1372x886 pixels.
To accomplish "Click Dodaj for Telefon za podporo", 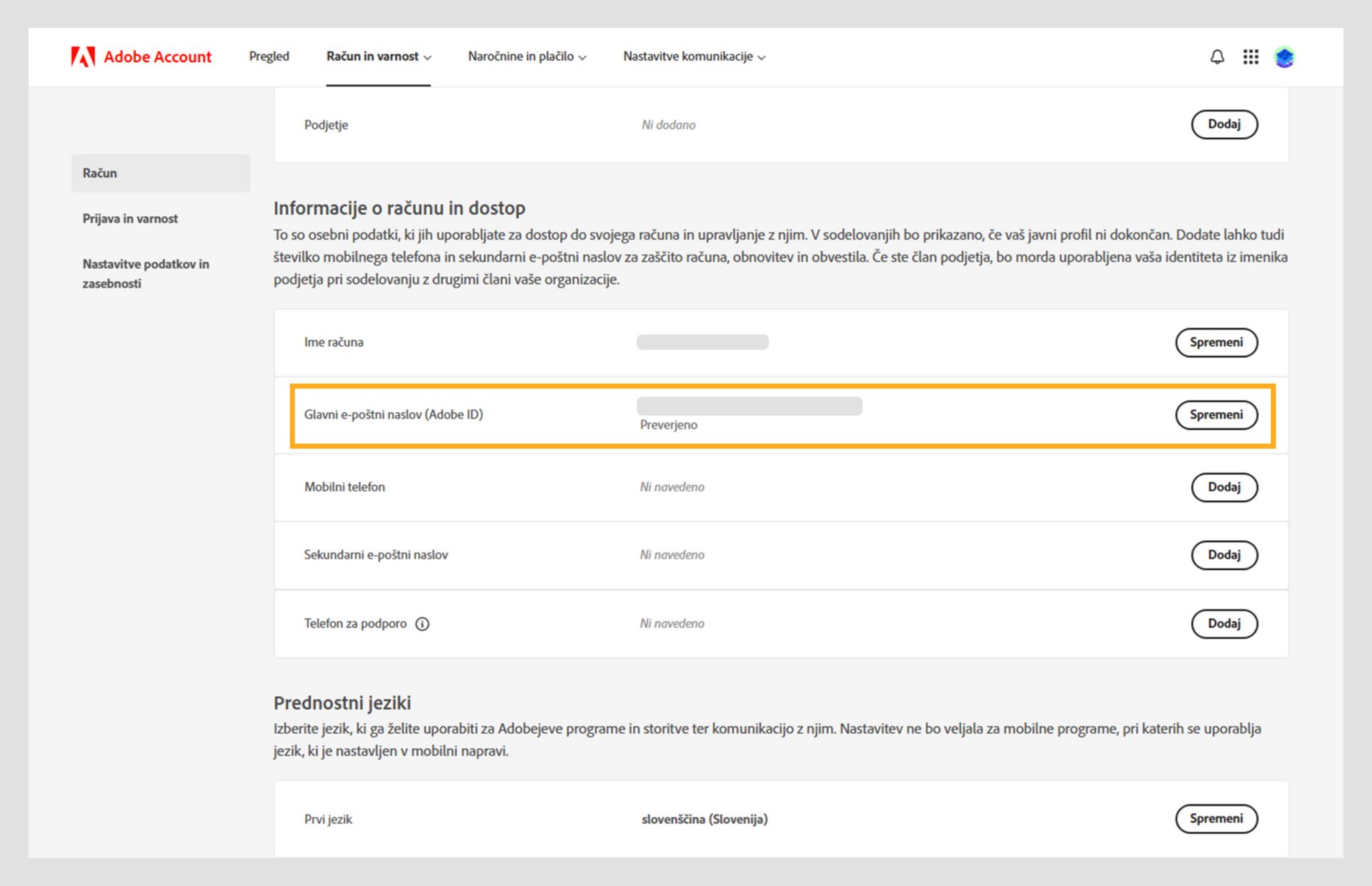I will tap(1223, 624).
